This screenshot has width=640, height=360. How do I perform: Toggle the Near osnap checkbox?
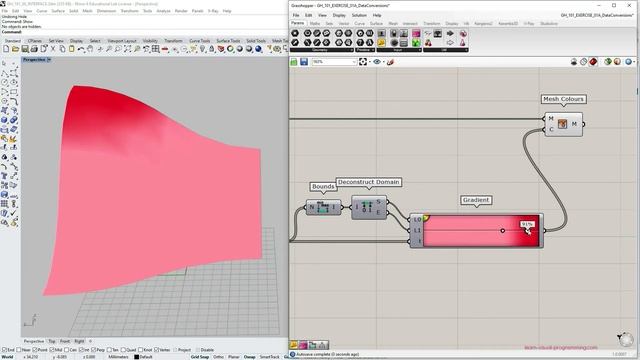[x=18, y=350]
